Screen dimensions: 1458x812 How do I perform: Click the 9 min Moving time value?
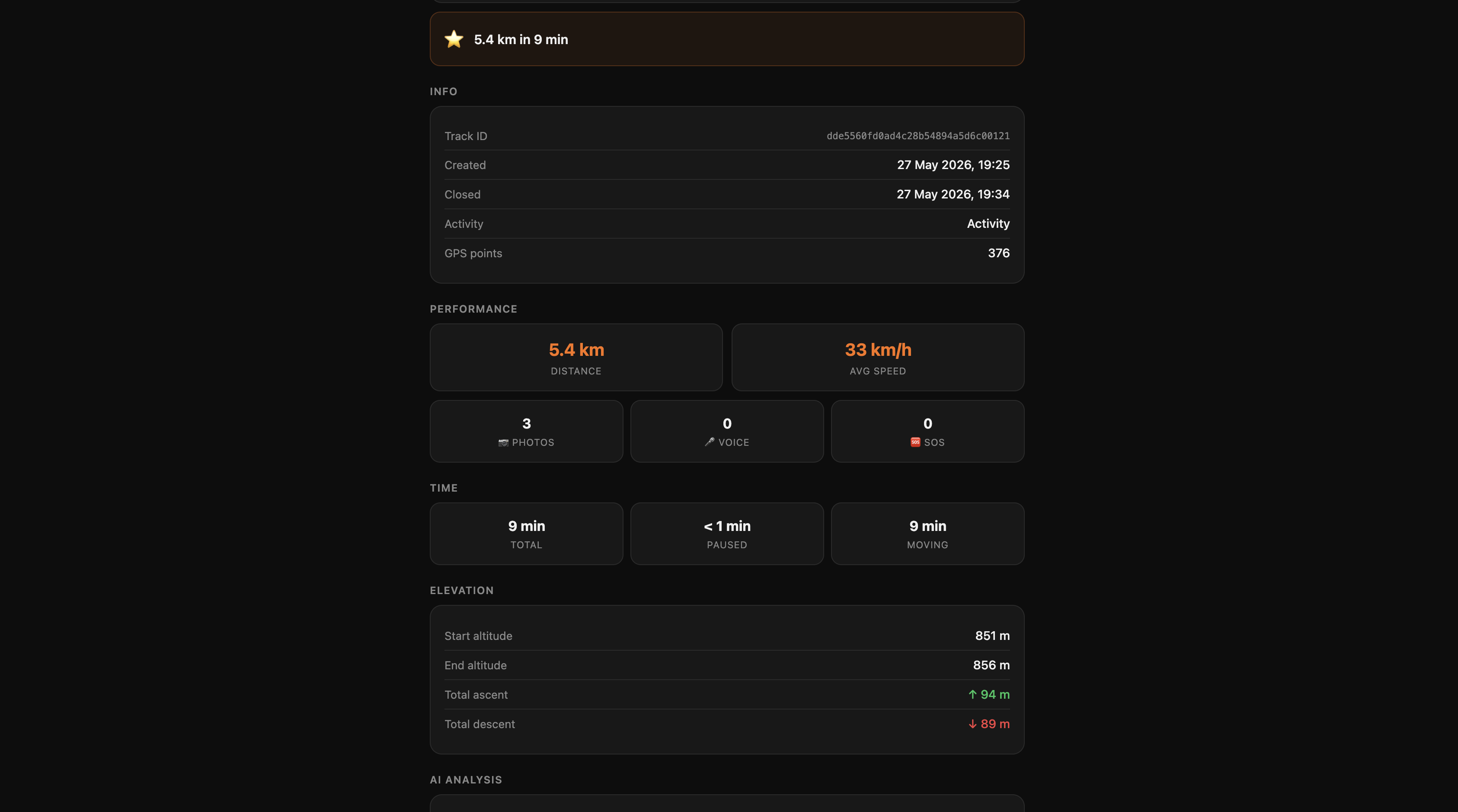[927, 526]
